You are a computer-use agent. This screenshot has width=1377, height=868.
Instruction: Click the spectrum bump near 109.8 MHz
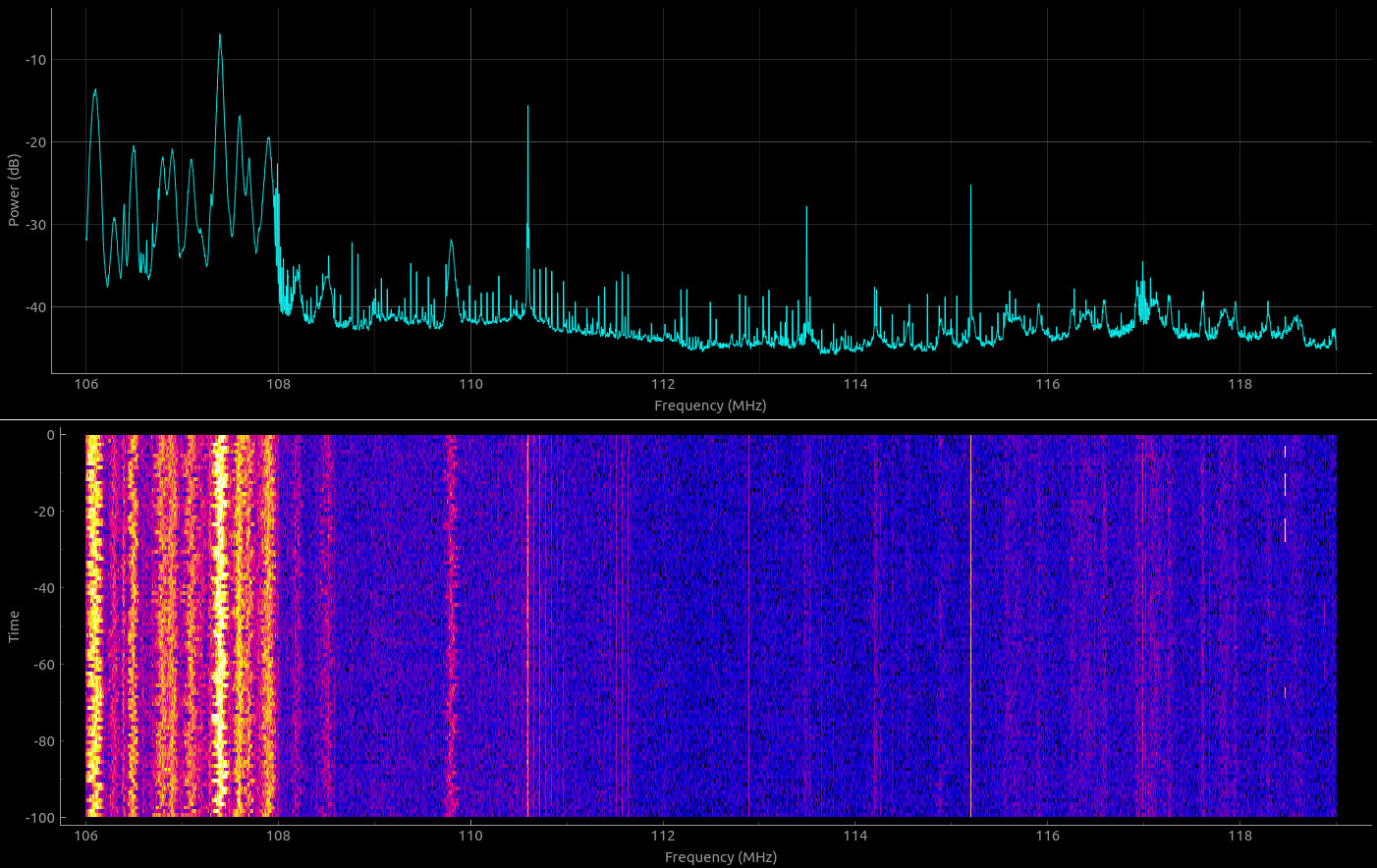point(451,242)
